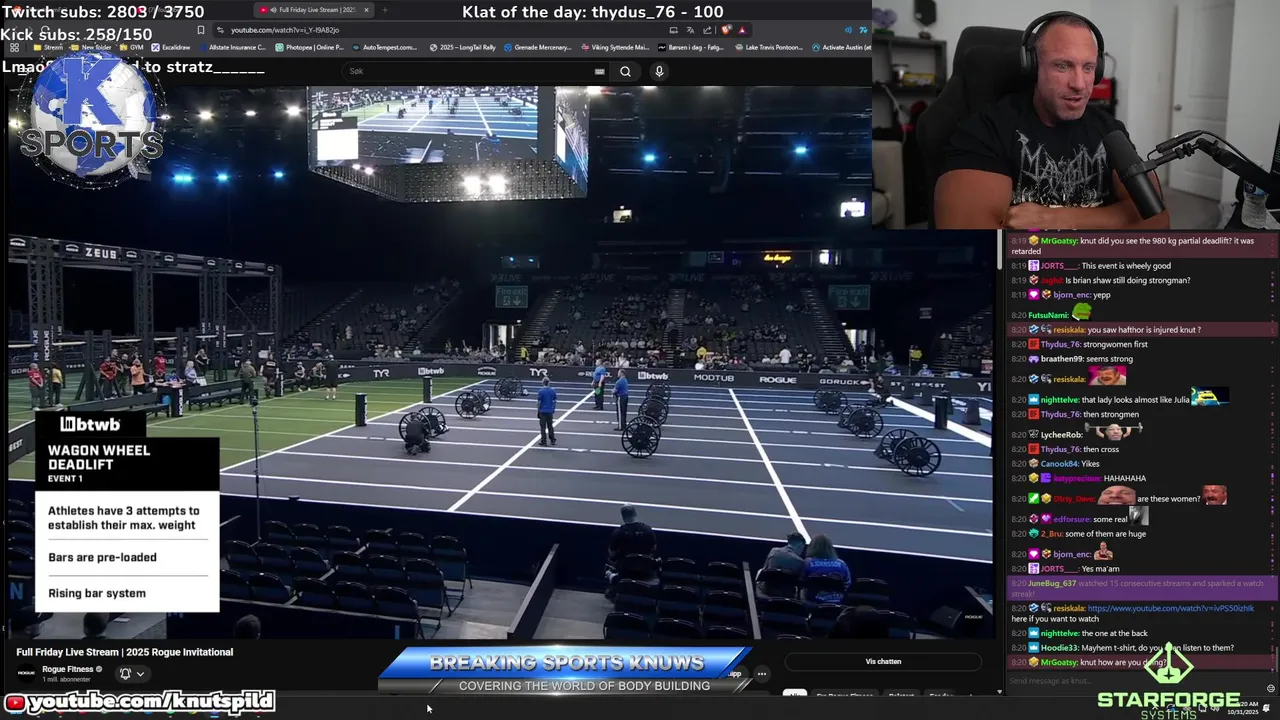Click username MrGoatsy in top chat message

pyautogui.click(x=1059, y=241)
